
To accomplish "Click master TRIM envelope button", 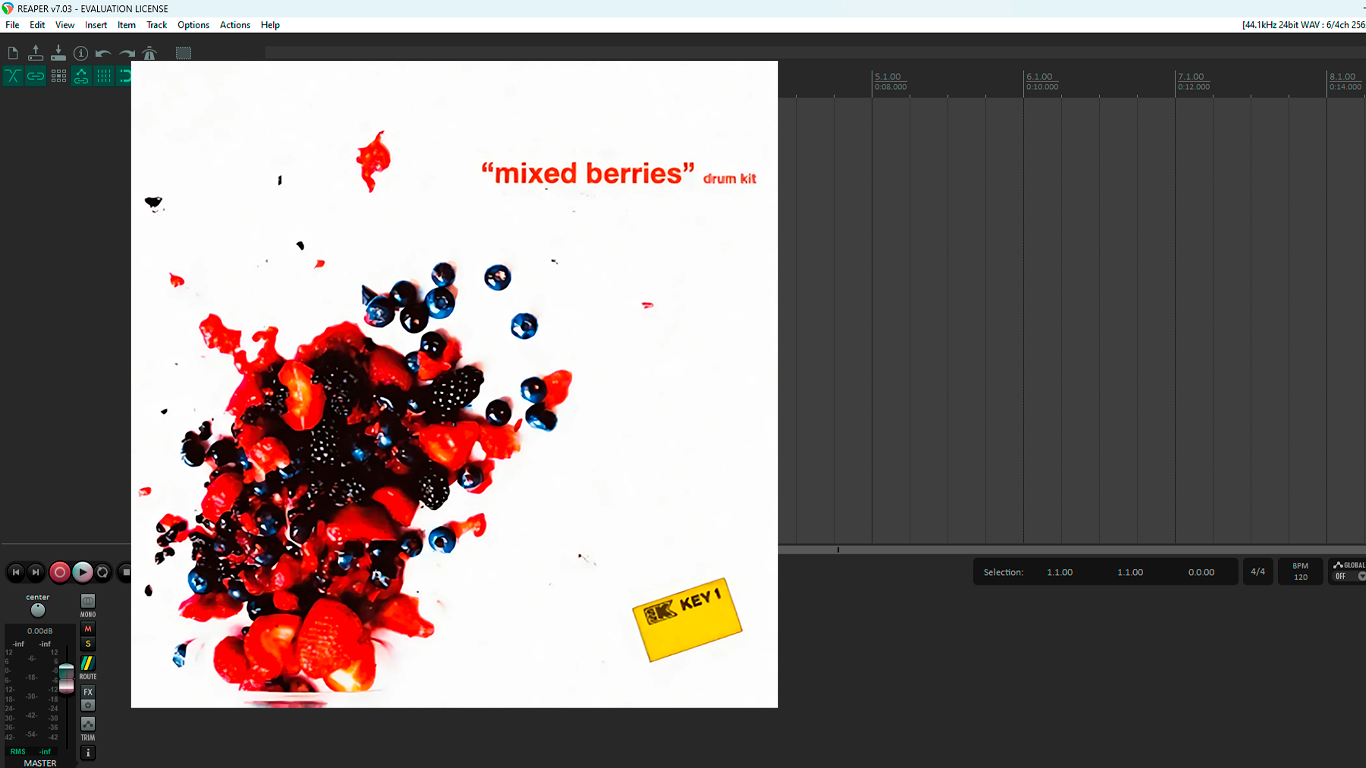I will (88, 723).
